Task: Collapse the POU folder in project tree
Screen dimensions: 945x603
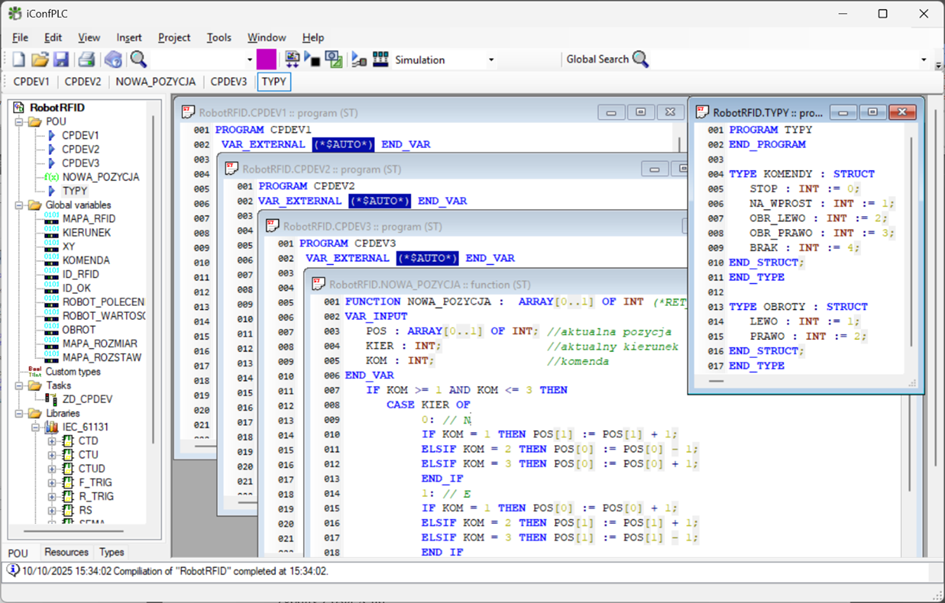Action: 20,122
